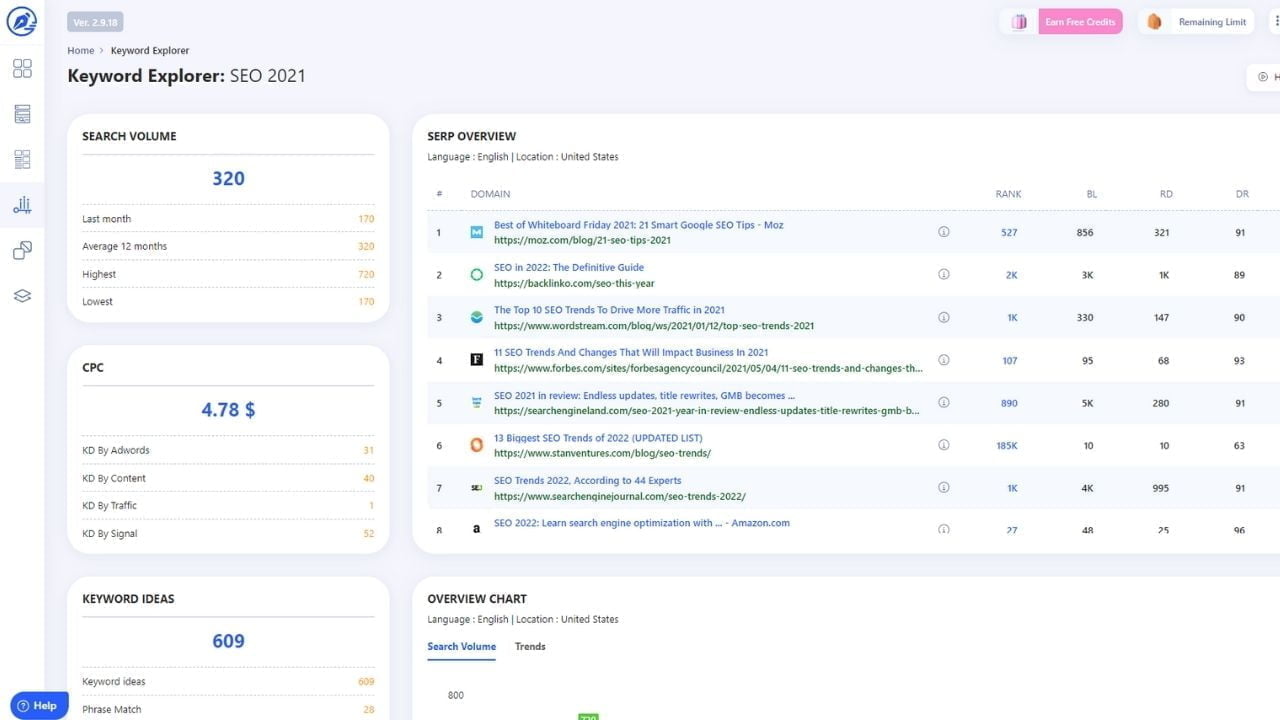The image size is (1280, 720).
Task: Click the app logo at top of sidebar
Action: pyautogui.click(x=22, y=21)
